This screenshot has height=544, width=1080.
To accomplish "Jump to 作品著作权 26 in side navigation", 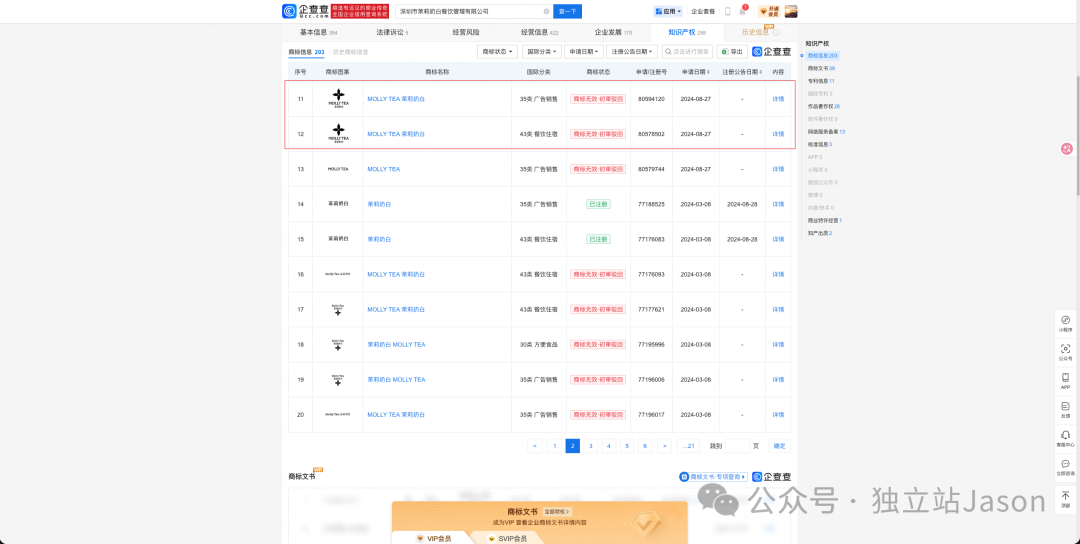I will [x=824, y=106].
